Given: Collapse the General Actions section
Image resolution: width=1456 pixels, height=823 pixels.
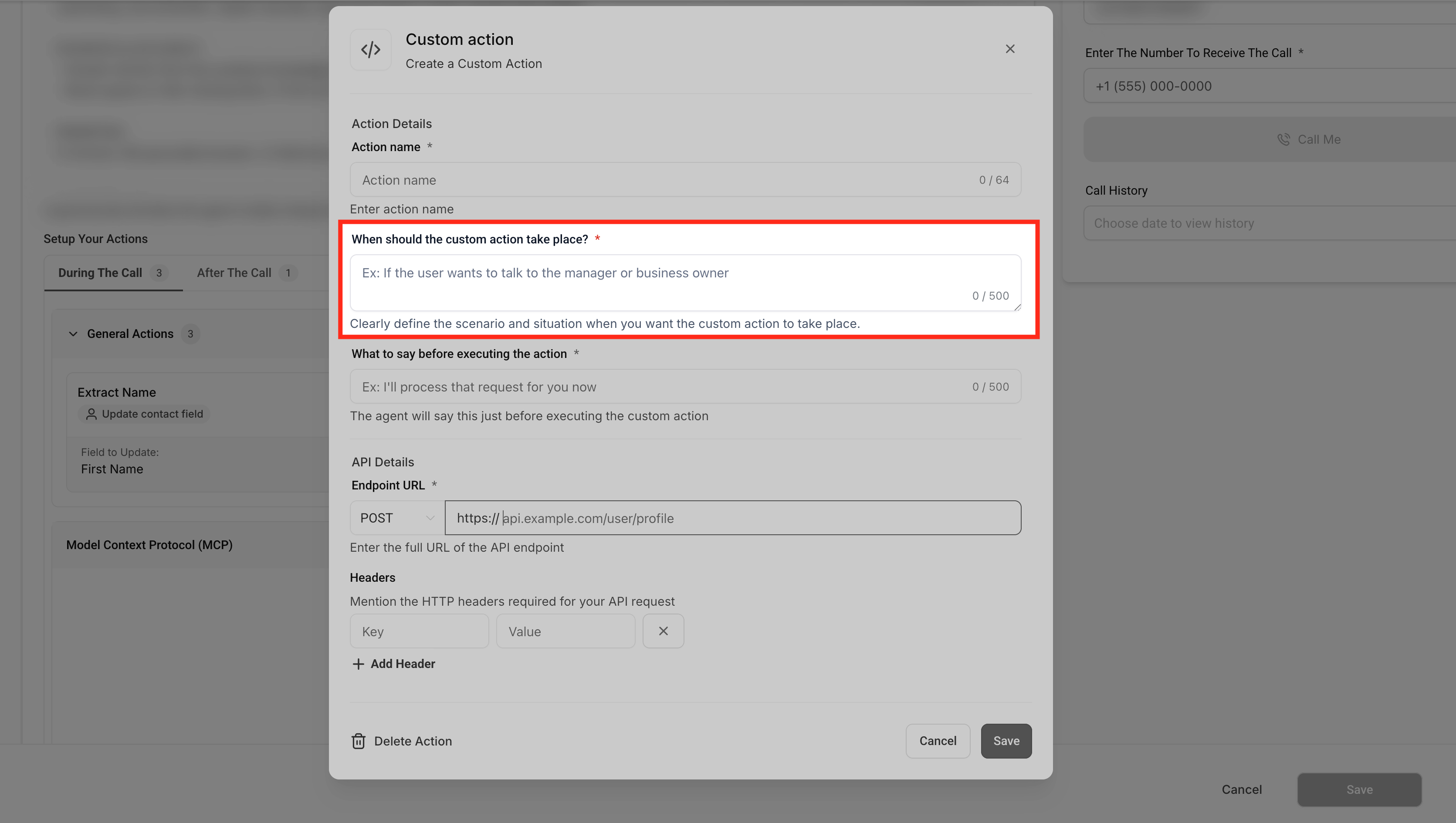Looking at the screenshot, I should point(73,334).
